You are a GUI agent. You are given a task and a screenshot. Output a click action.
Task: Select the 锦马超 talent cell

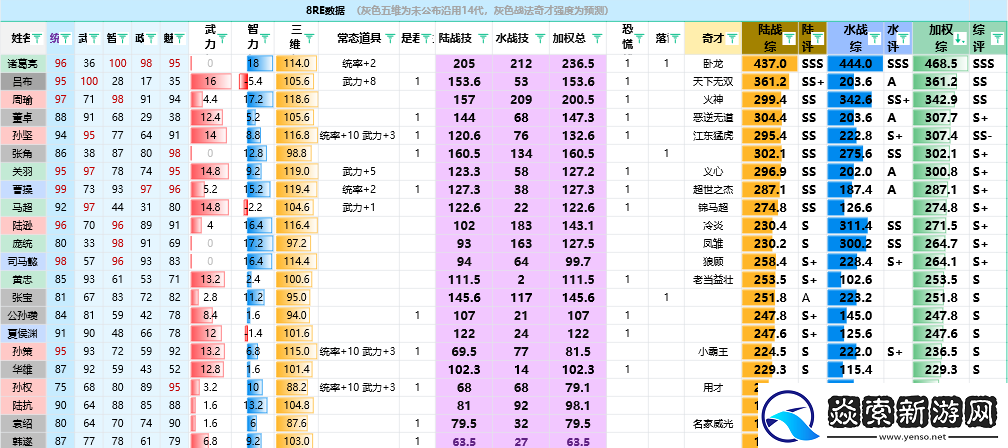[713, 208]
